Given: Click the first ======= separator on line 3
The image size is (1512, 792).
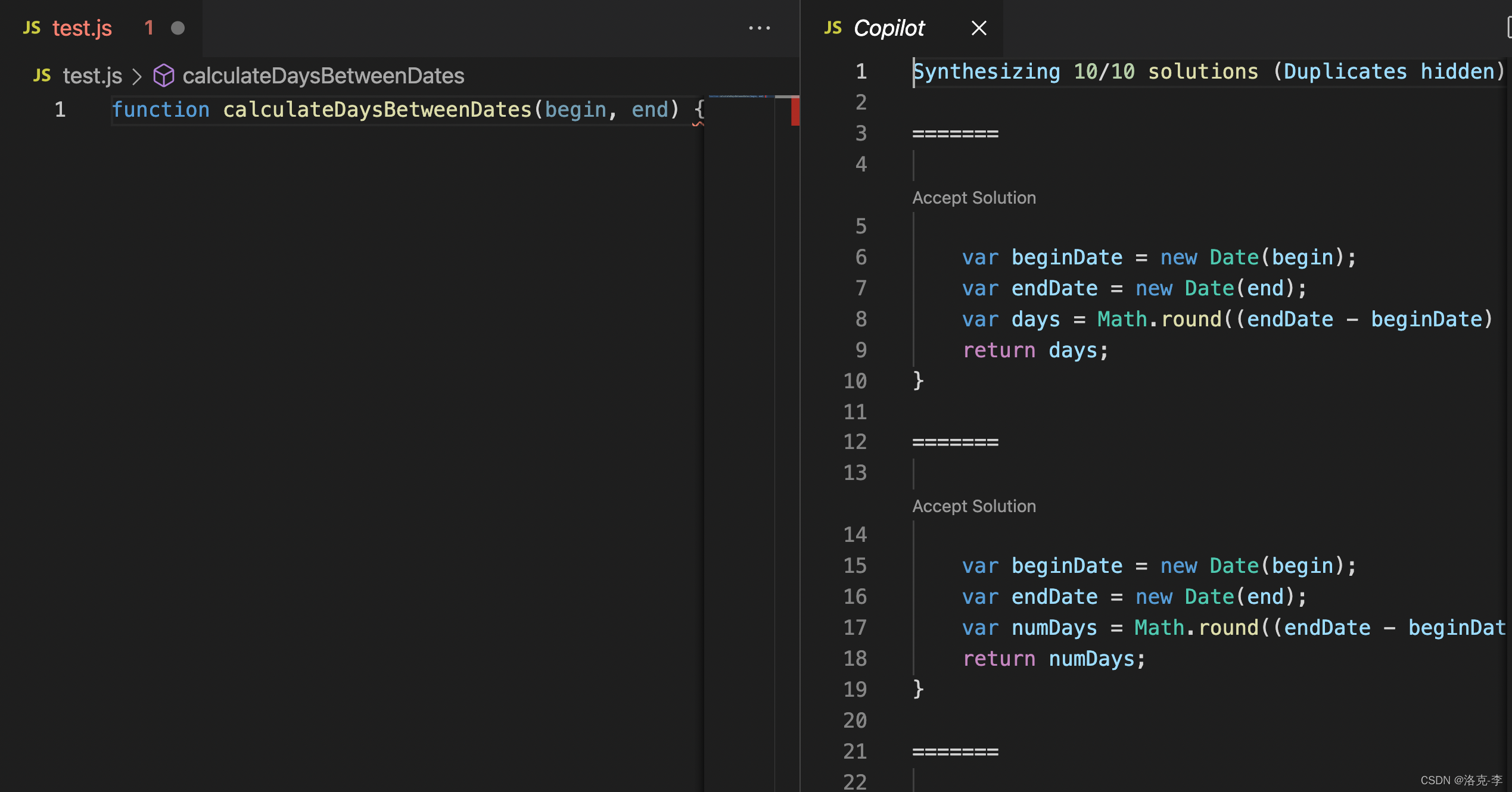Looking at the screenshot, I should pos(955,133).
